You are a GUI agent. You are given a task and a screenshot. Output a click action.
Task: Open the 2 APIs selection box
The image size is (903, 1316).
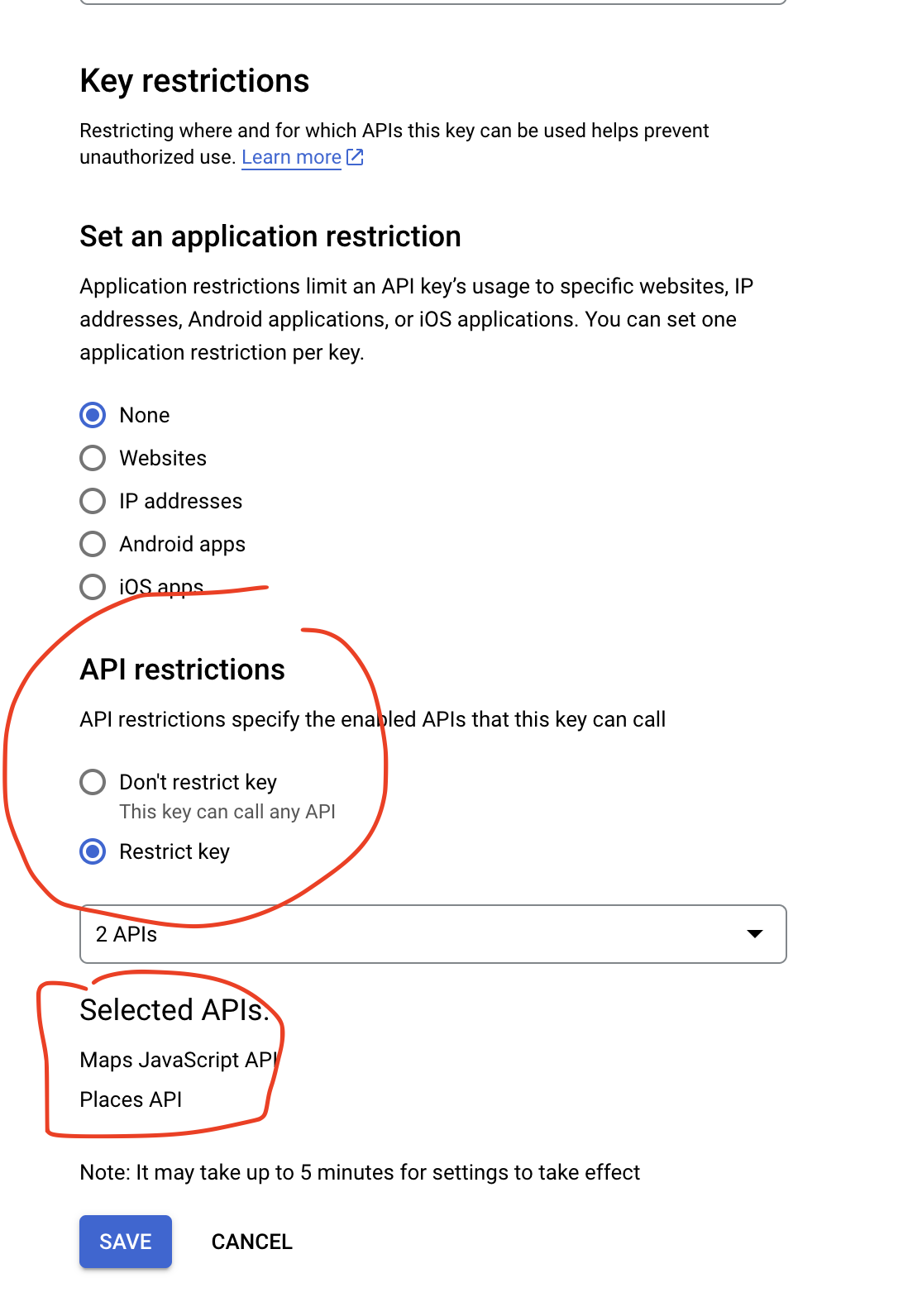[x=433, y=934]
